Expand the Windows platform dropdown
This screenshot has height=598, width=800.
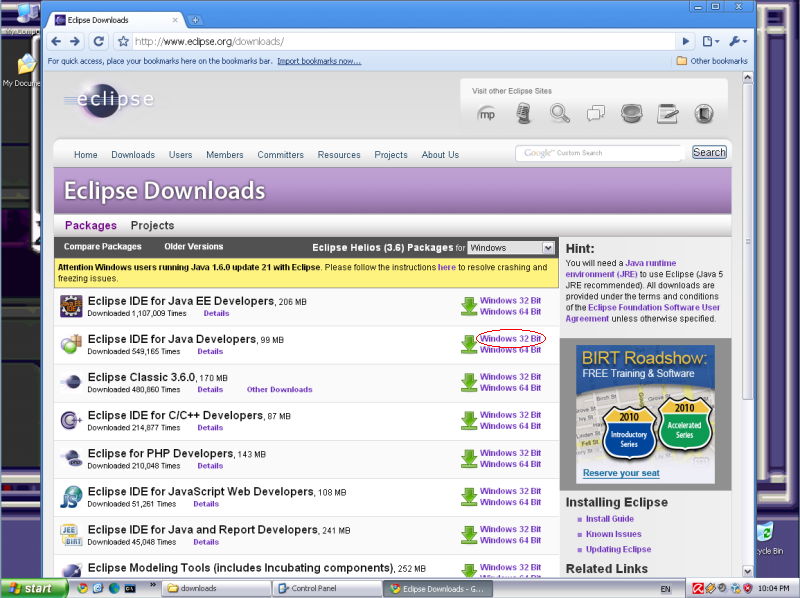(x=511, y=247)
